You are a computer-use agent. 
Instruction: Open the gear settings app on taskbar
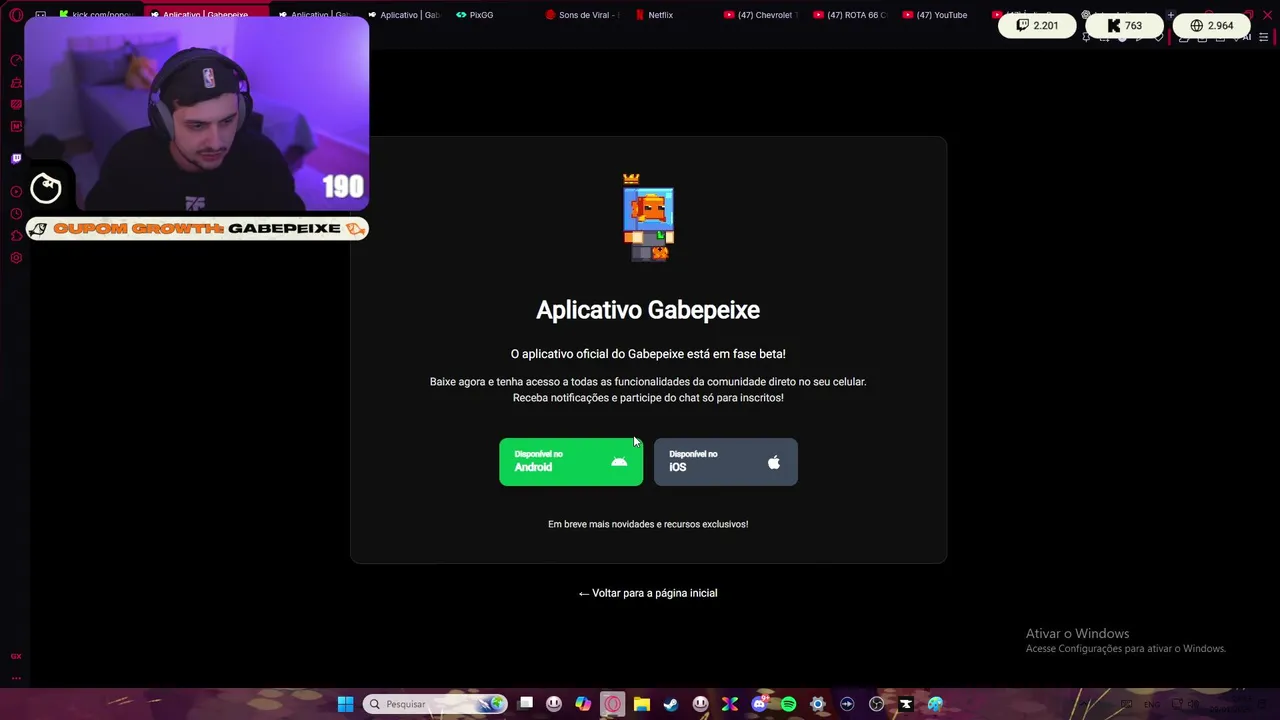point(817,704)
